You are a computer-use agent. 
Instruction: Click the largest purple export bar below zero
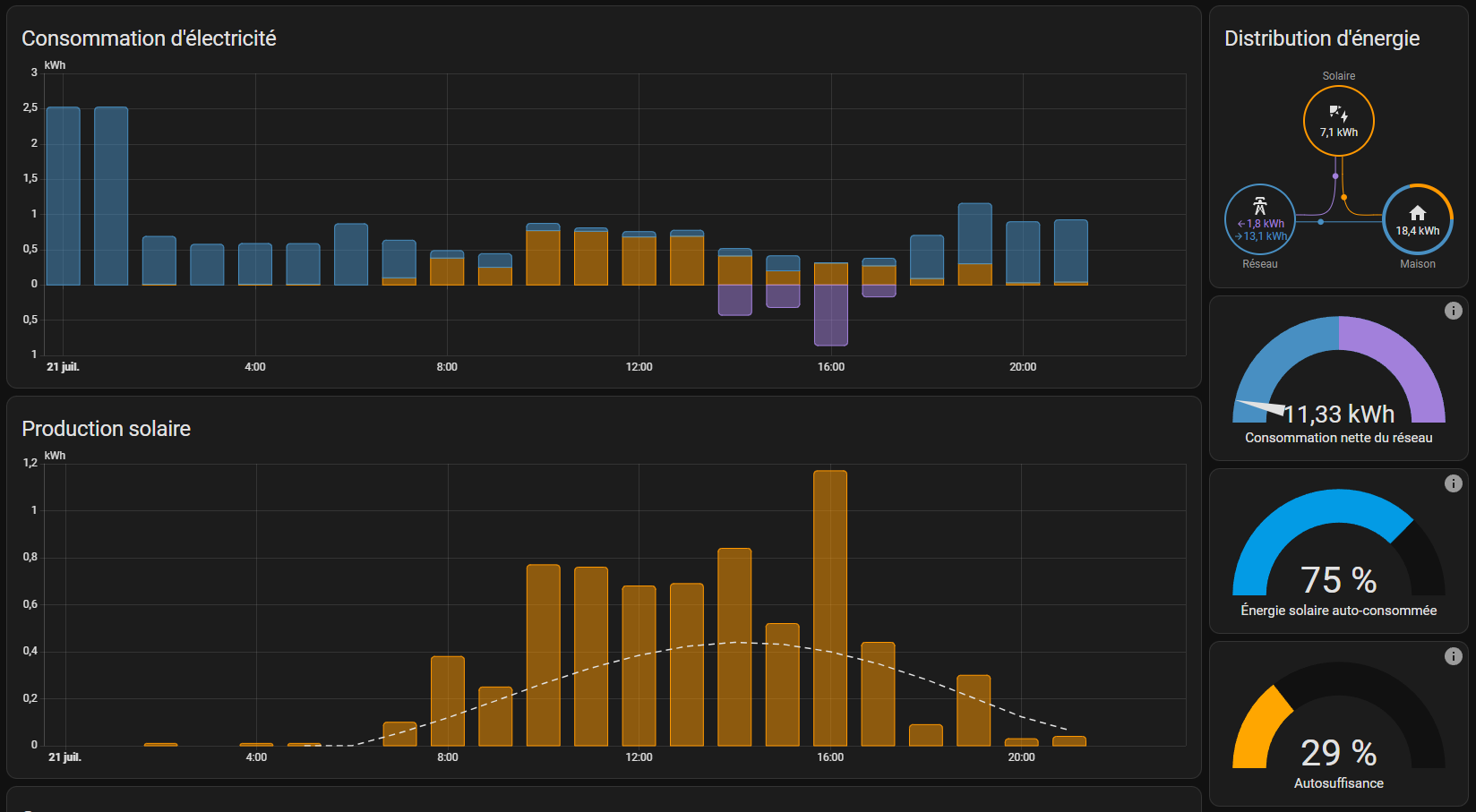(830, 315)
